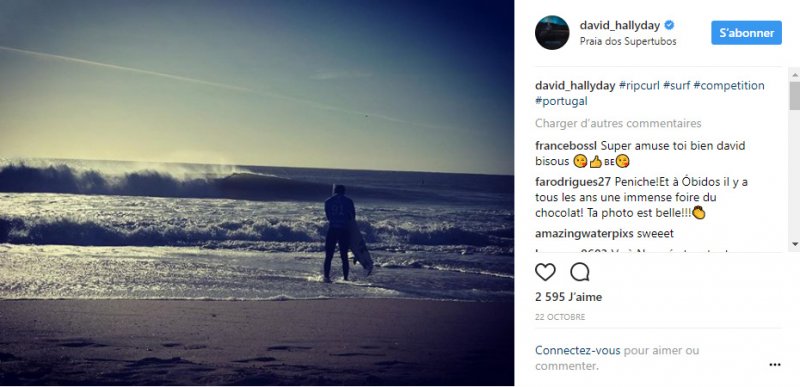Open the comment bubble icon
Screen dimensions: 800x387
tap(580, 272)
